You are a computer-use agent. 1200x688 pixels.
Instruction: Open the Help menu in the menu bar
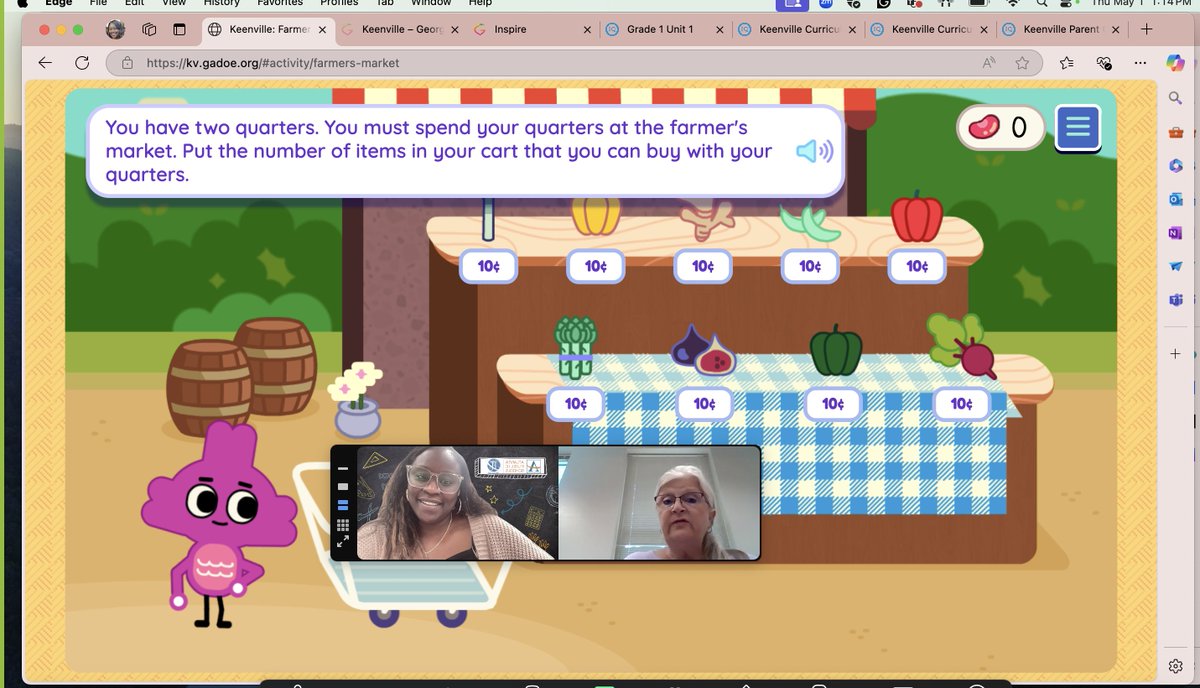(480, 3)
